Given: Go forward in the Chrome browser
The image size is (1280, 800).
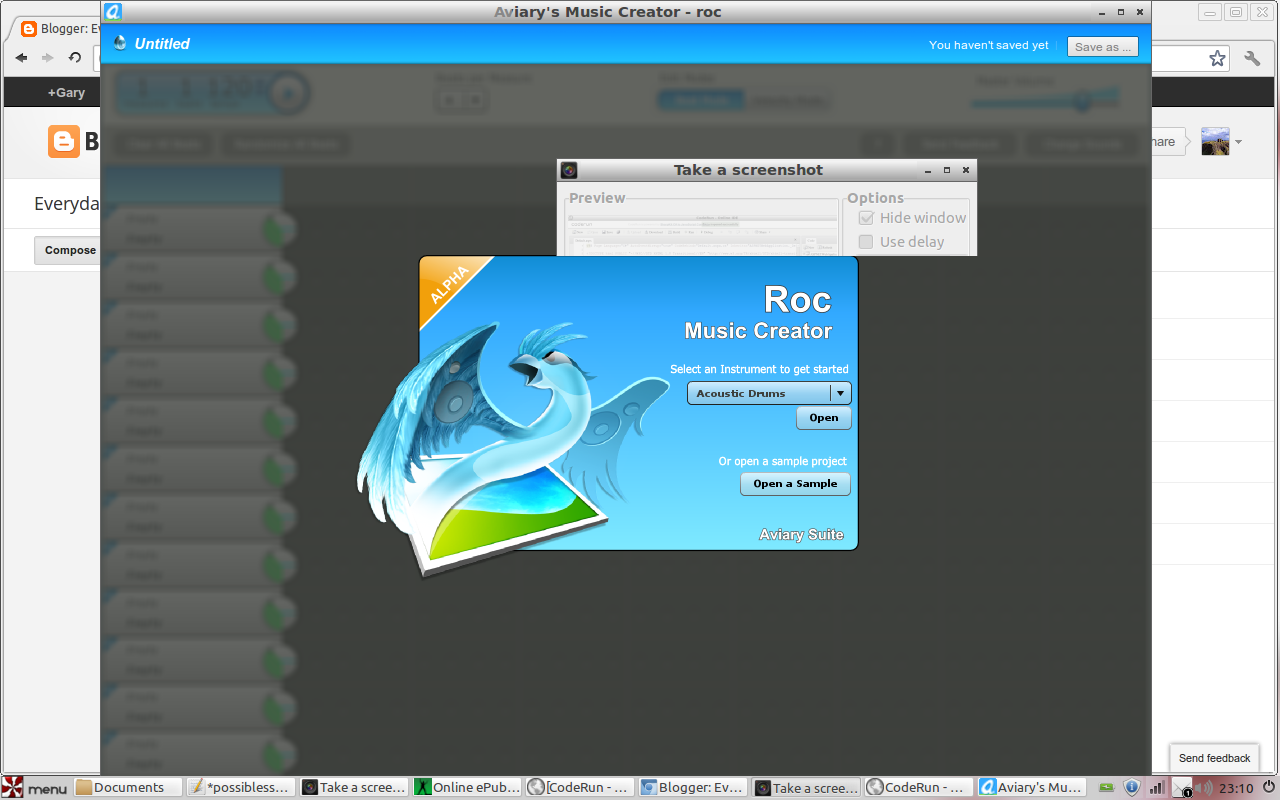Looking at the screenshot, I should click(48, 58).
